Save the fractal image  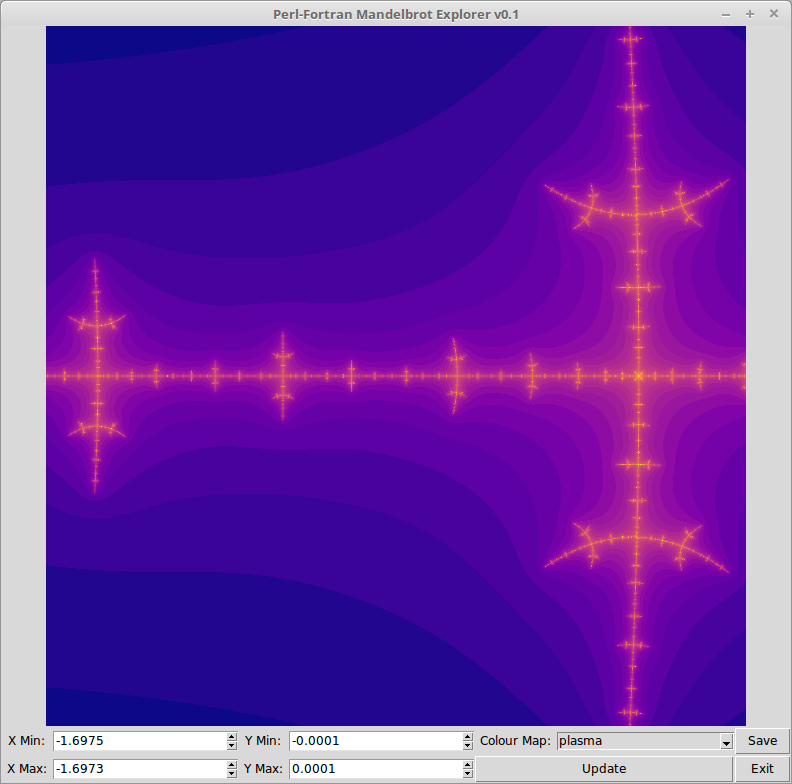point(762,741)
